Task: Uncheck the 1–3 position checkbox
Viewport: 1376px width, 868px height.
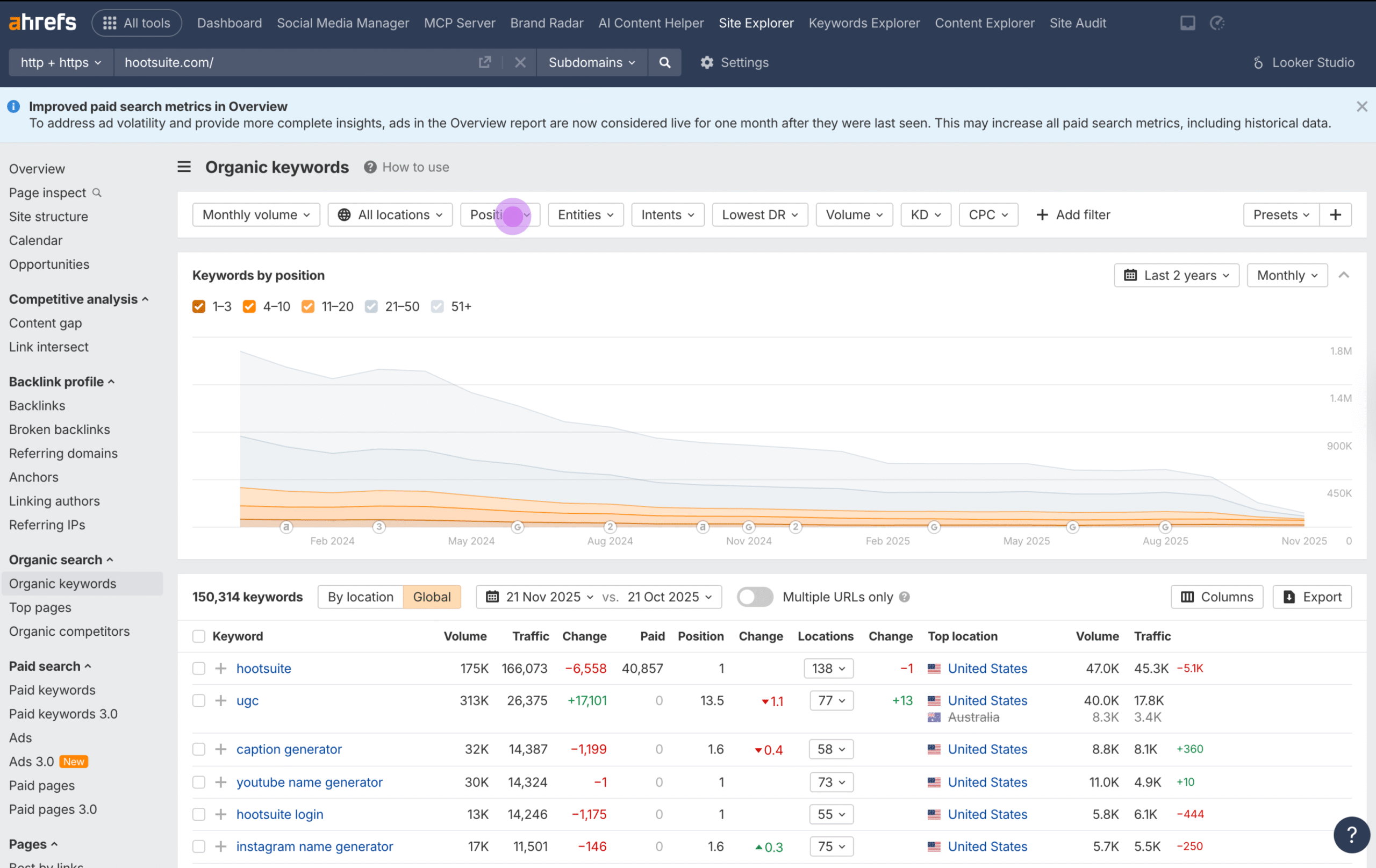Action: coord(199,306)
